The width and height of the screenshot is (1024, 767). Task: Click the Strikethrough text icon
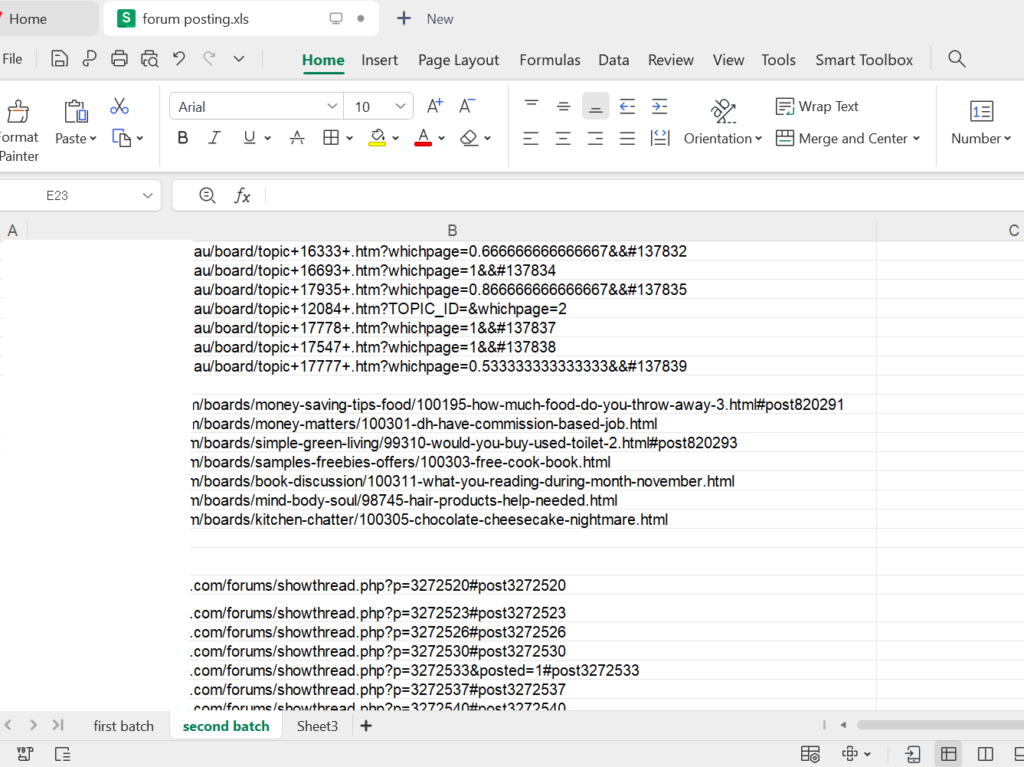[x=296, y=138]
